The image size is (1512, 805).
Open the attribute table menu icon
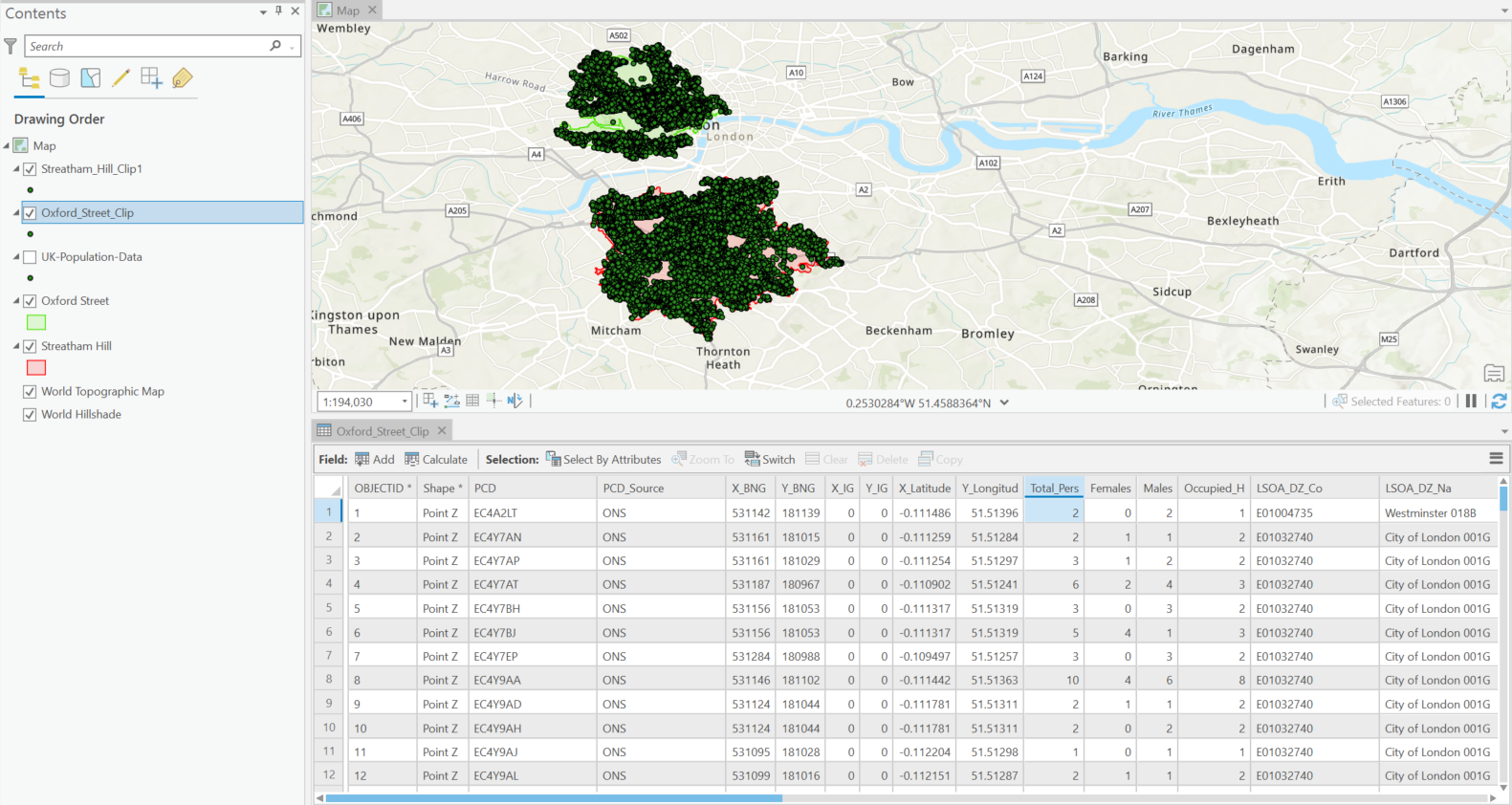(x=1497, y=459)
